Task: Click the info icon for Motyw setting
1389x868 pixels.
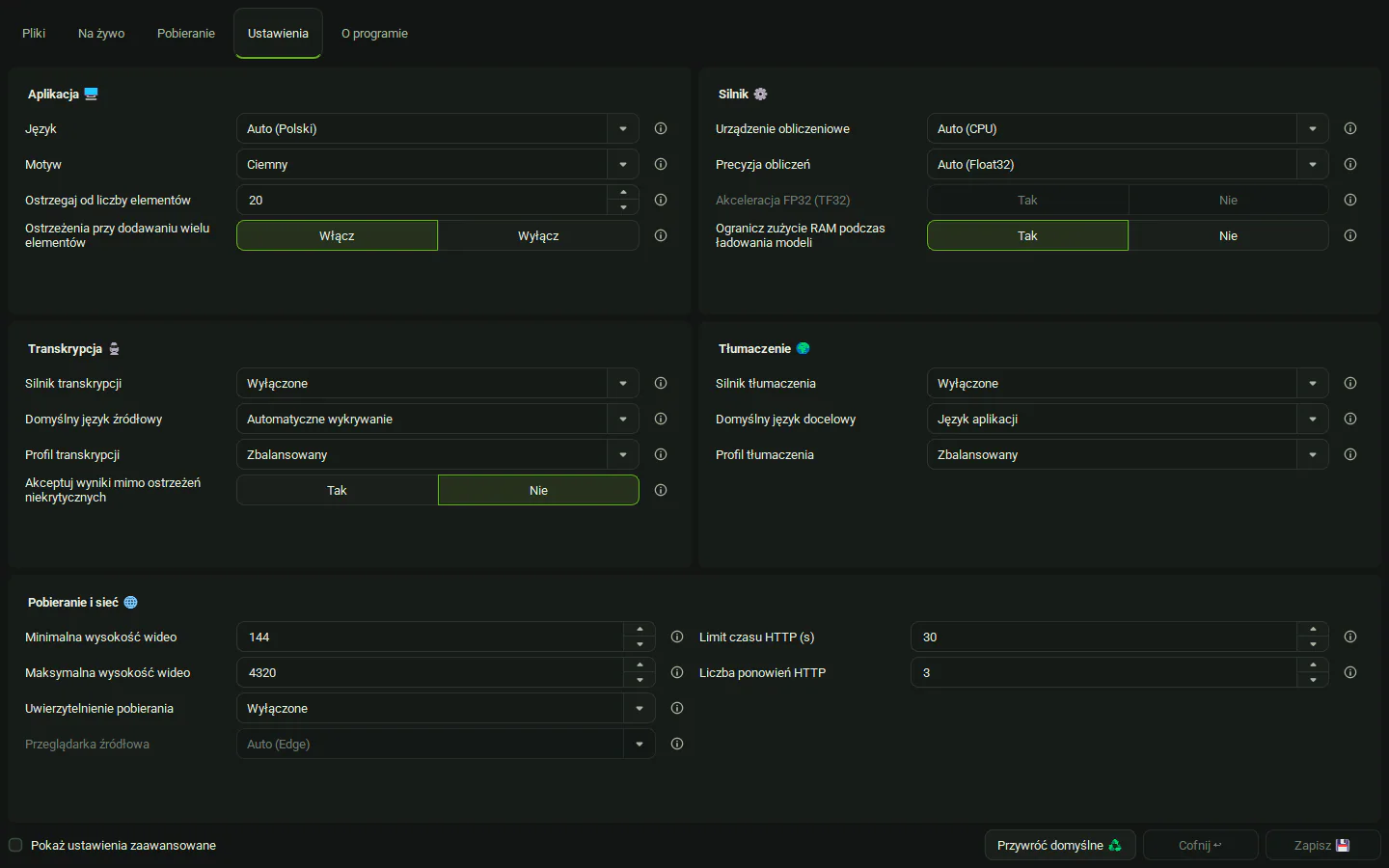Action: (661, 164)
